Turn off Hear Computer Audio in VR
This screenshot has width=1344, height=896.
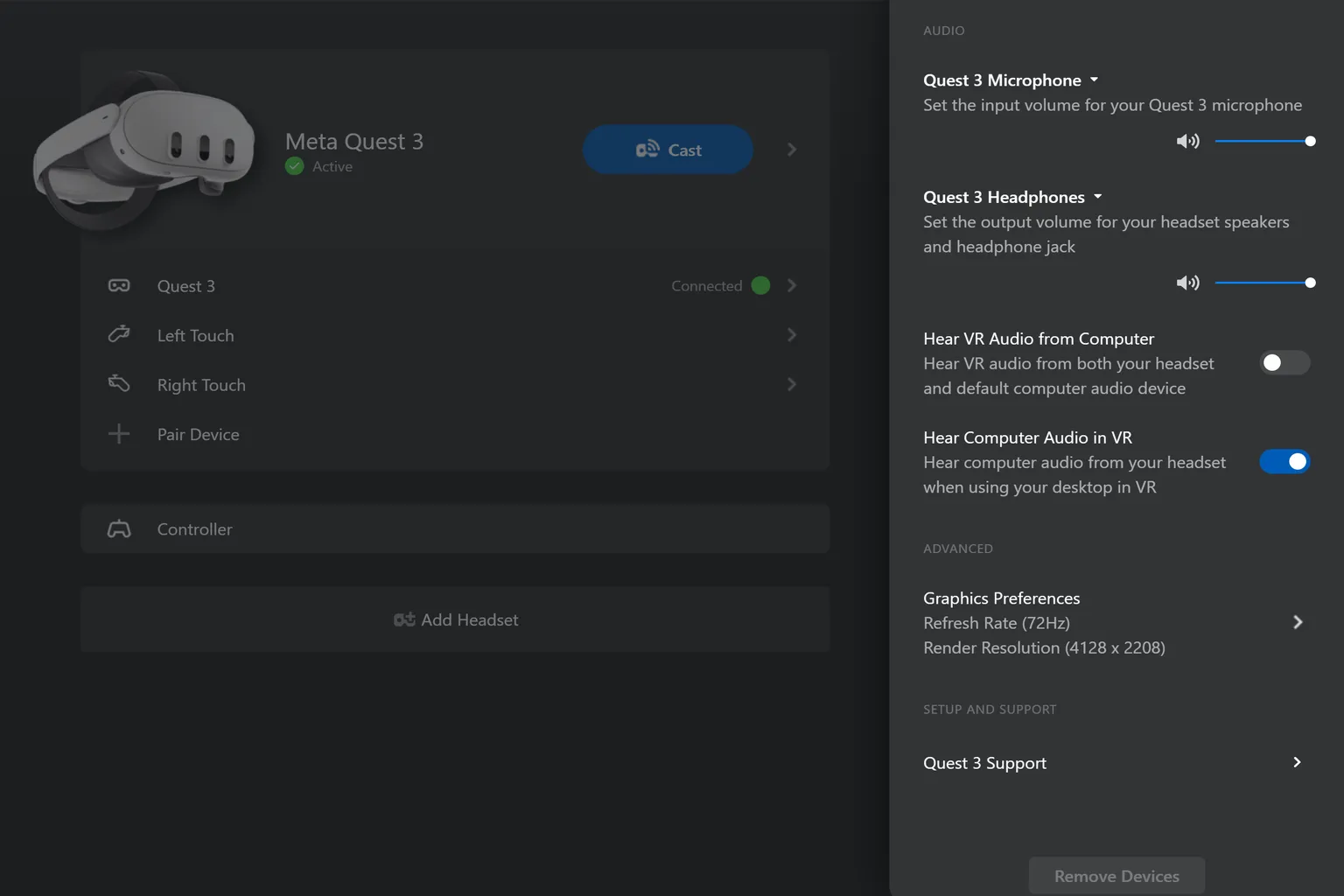click(1284, 461)
